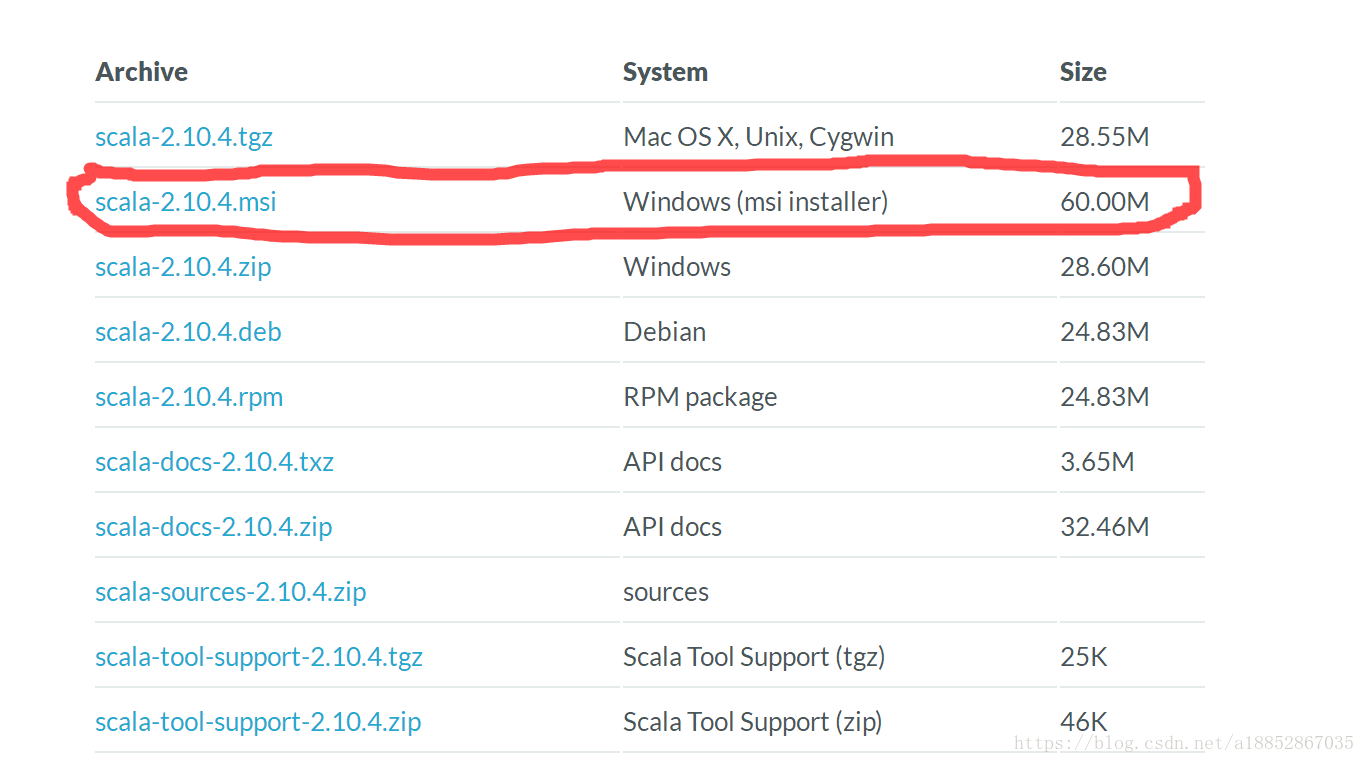The width and height of the screenshot is (1365, 763).
Task: Select the 28.60M size value
Action: [x=1105, y=267]
